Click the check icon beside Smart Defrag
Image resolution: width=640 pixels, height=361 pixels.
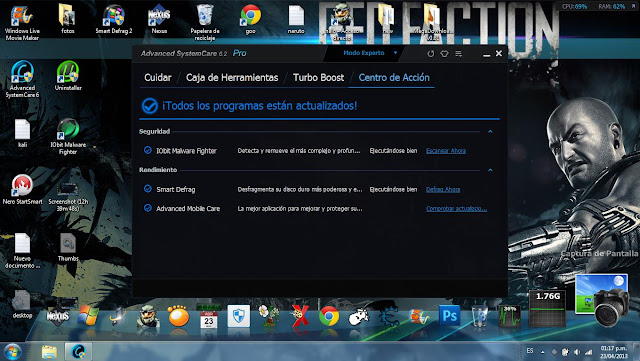point(148,189)
